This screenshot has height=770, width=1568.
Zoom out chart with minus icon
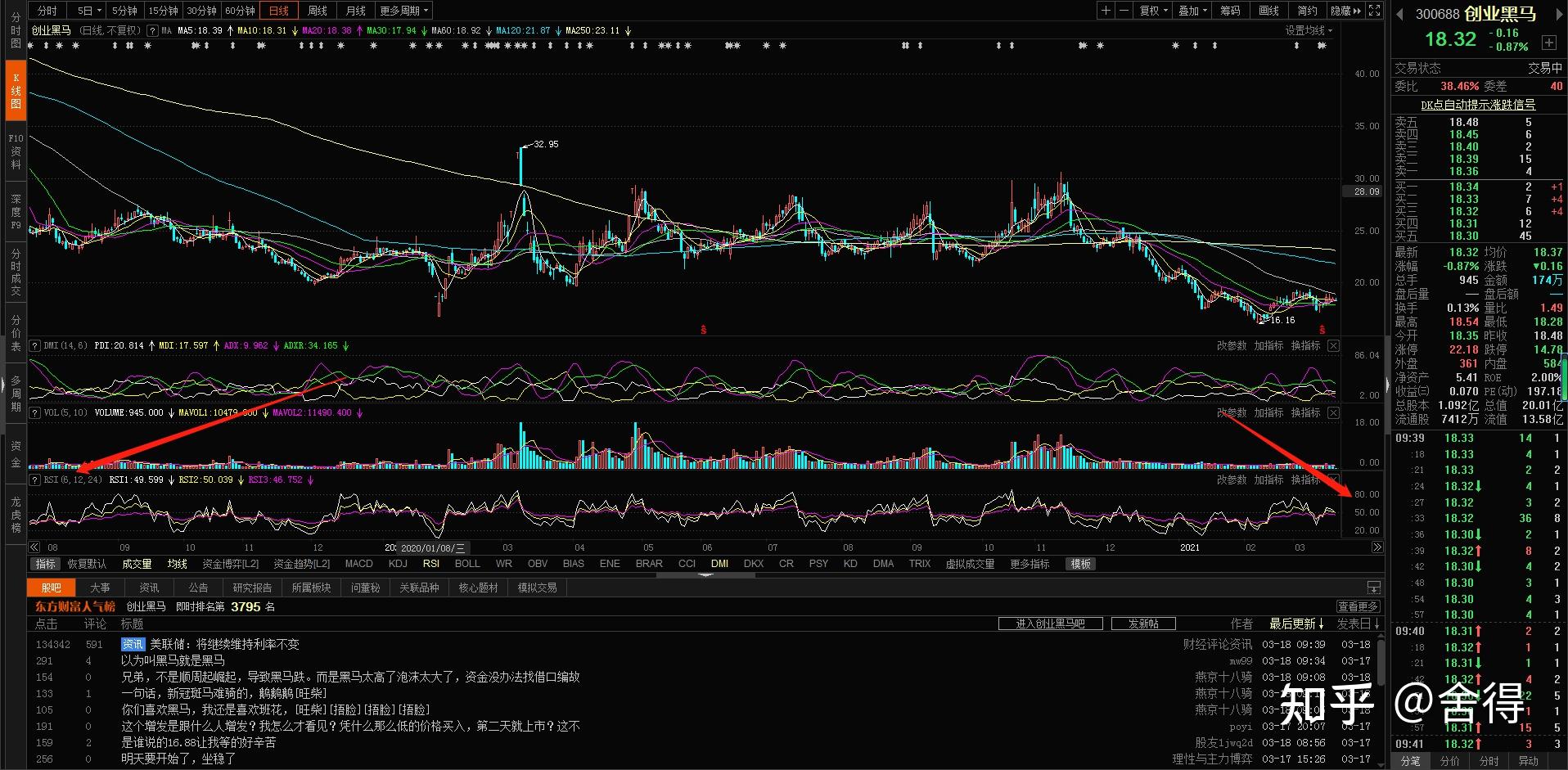pyautogui.click(x=1124, y=11)
